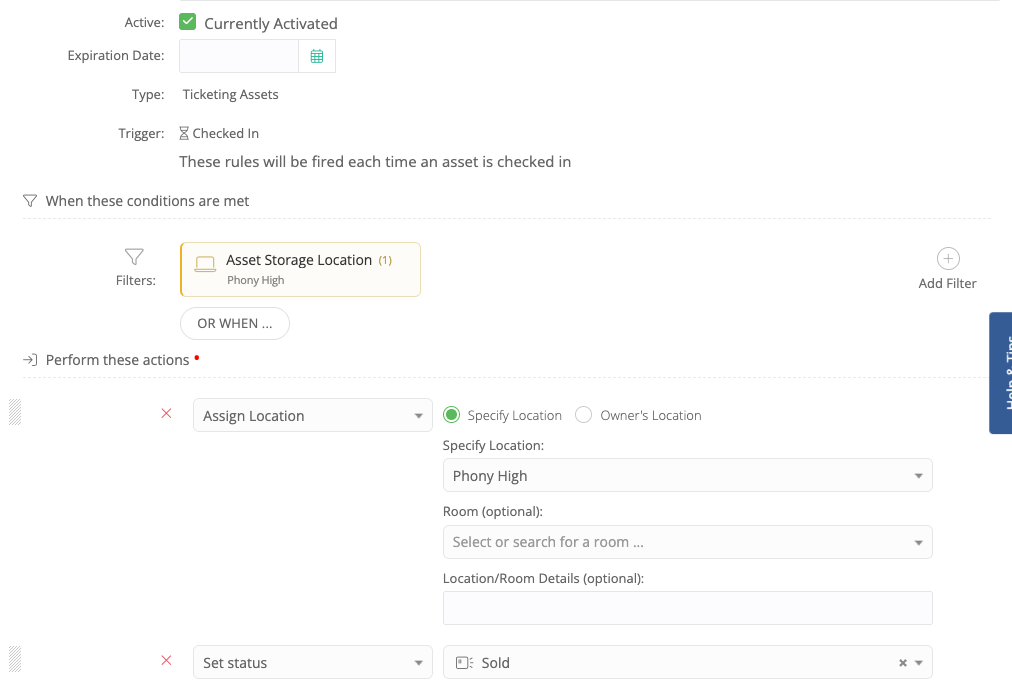Uncheck the Currently Activated checkbox
This screenshot has width=1012, height=694.
187,22
